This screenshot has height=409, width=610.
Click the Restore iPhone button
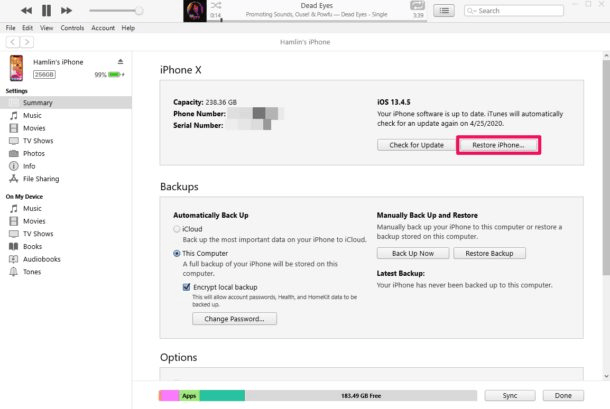pos(498,145)
